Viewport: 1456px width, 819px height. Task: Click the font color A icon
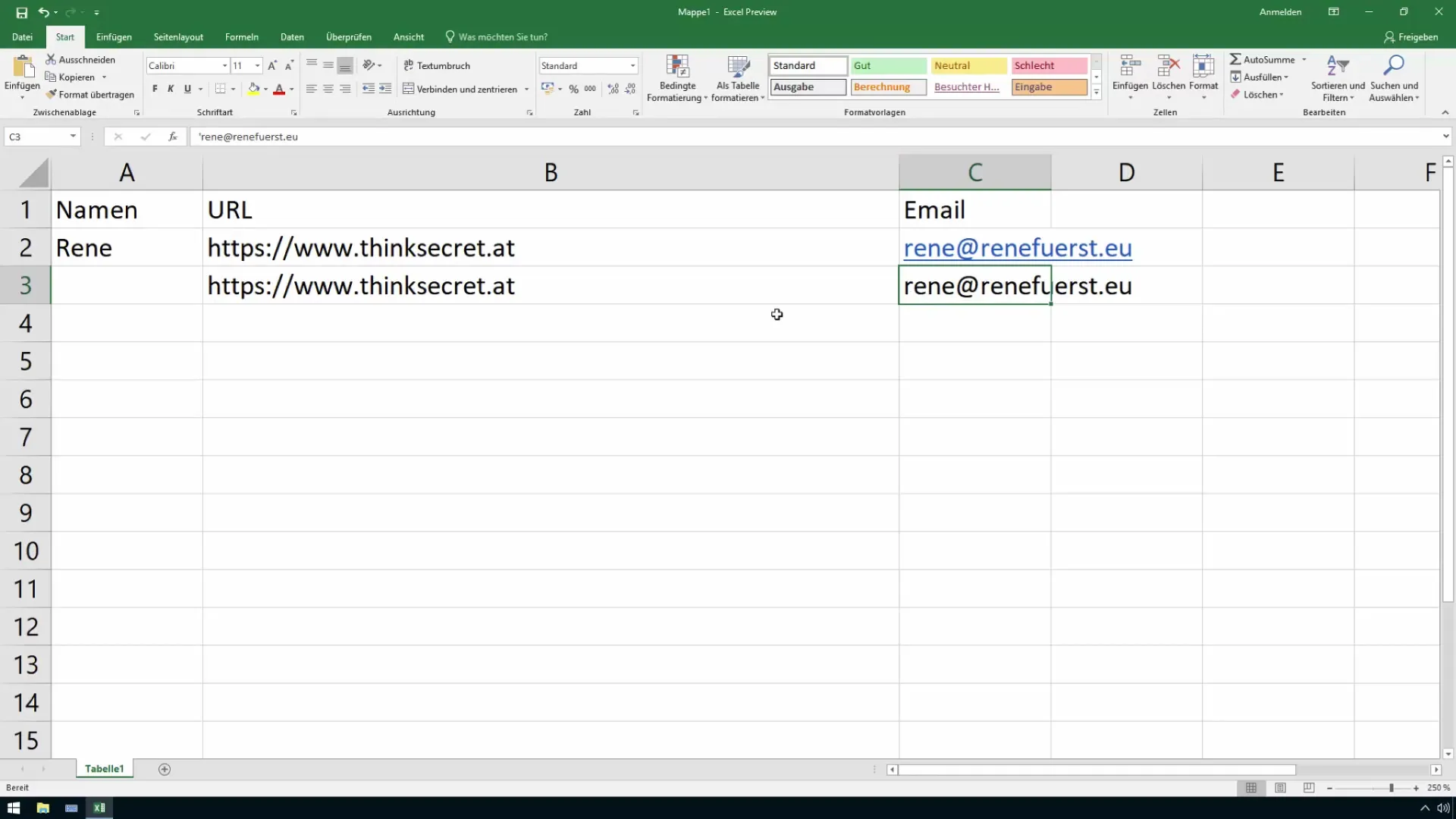[279, 89]
